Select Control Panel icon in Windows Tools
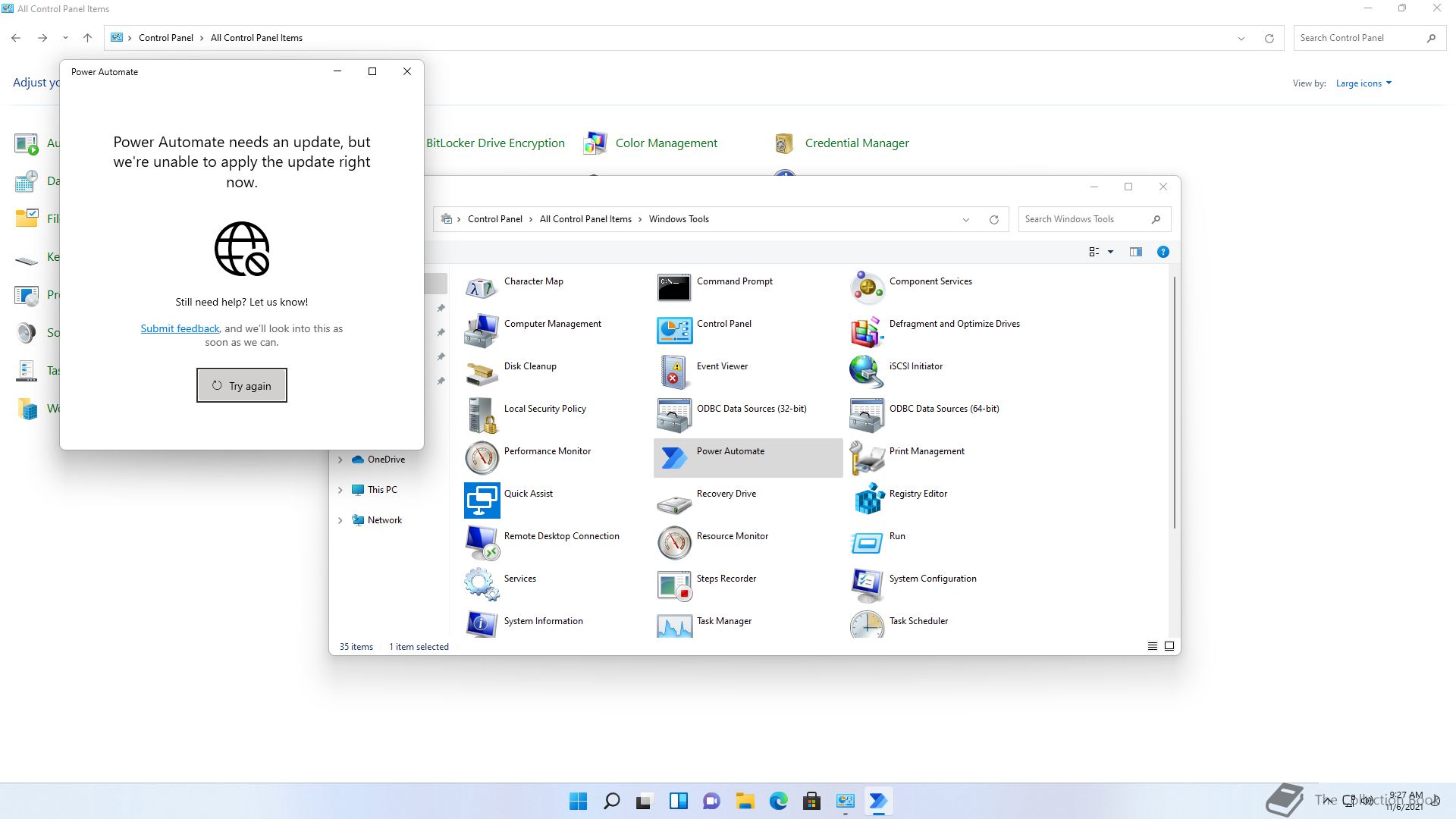The height and width of the screenshot is (819, 1456). coord(674,330)
